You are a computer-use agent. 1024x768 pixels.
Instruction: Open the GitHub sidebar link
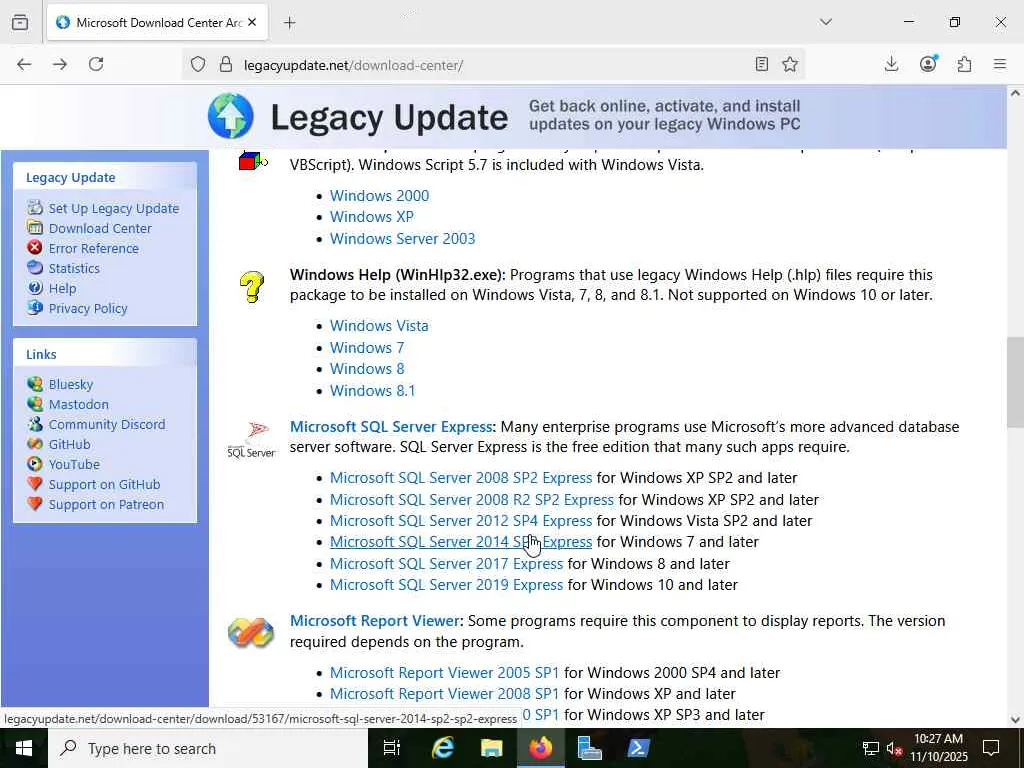tap(69, 445)
